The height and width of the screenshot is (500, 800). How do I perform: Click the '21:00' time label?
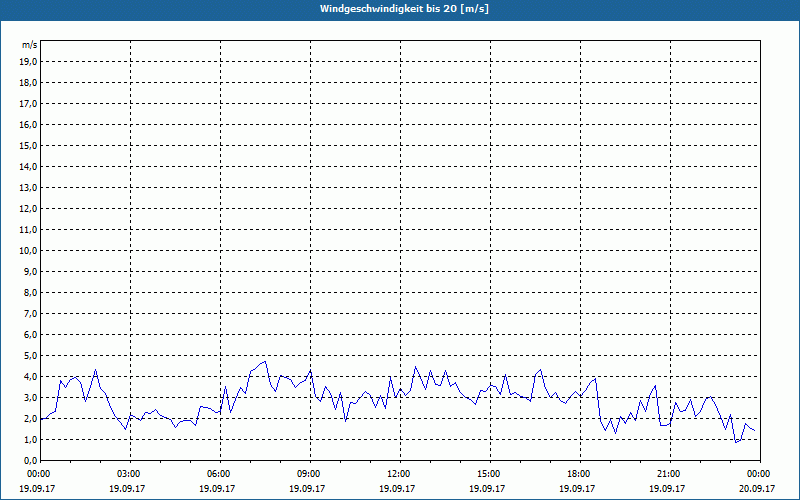tap(670, 474)
